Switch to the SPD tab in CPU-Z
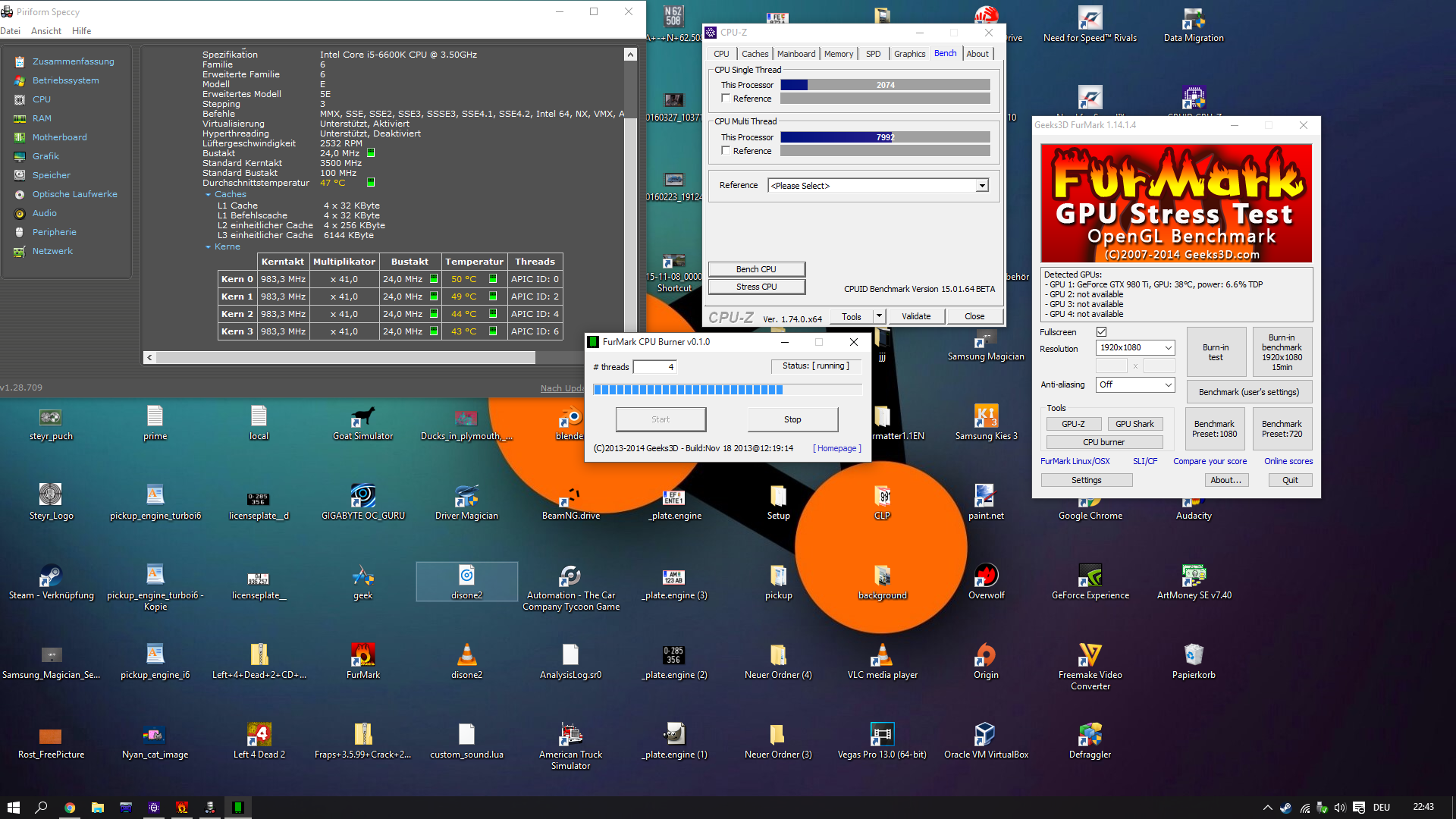The image size is (1456, 819). tap(873, 54)
